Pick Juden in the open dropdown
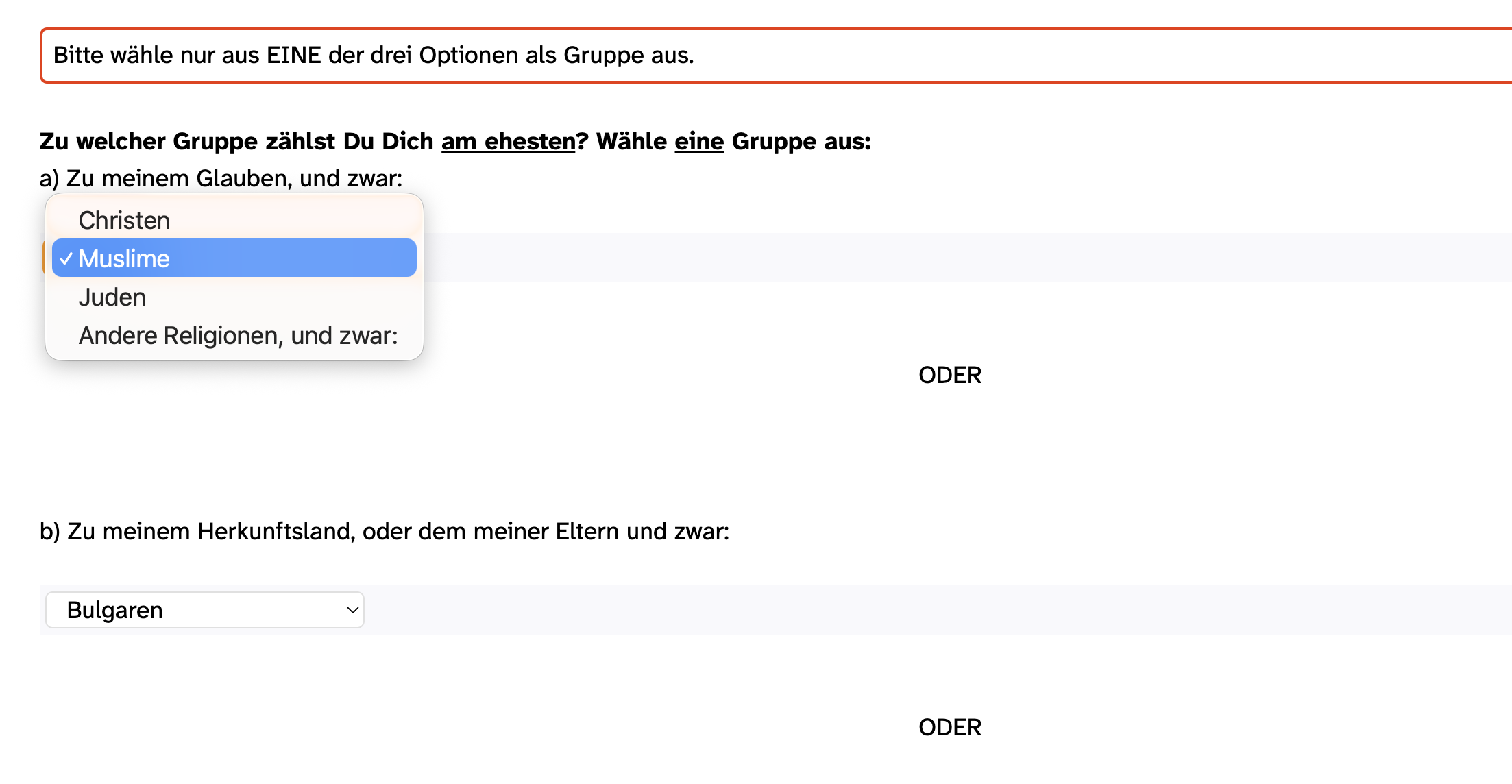1512x784 pixels. 112,297
